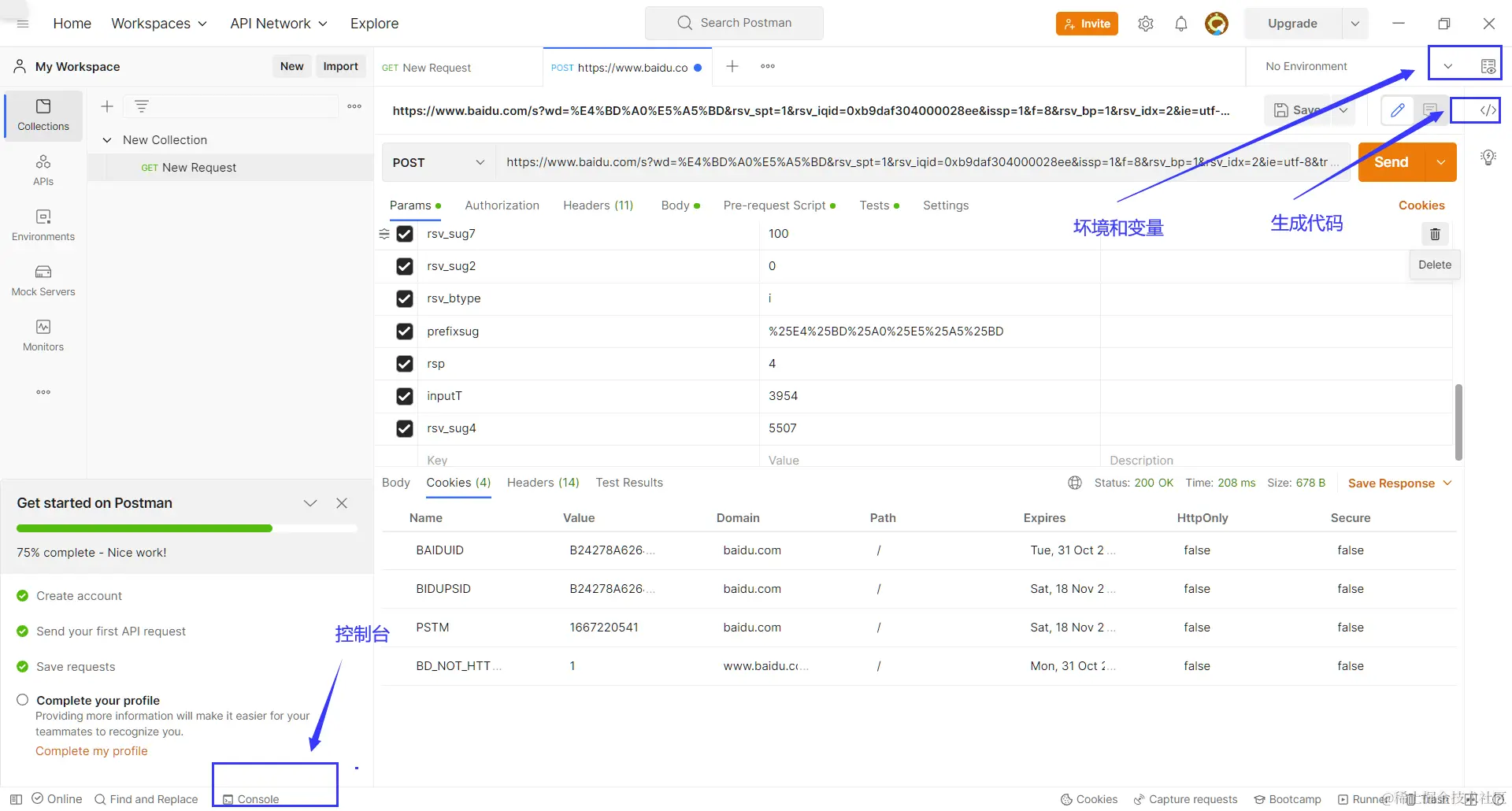This screenshot has height=811, width=1512.
Task: Uncheck the rsv_btype parameter
Action: [405, 298]
